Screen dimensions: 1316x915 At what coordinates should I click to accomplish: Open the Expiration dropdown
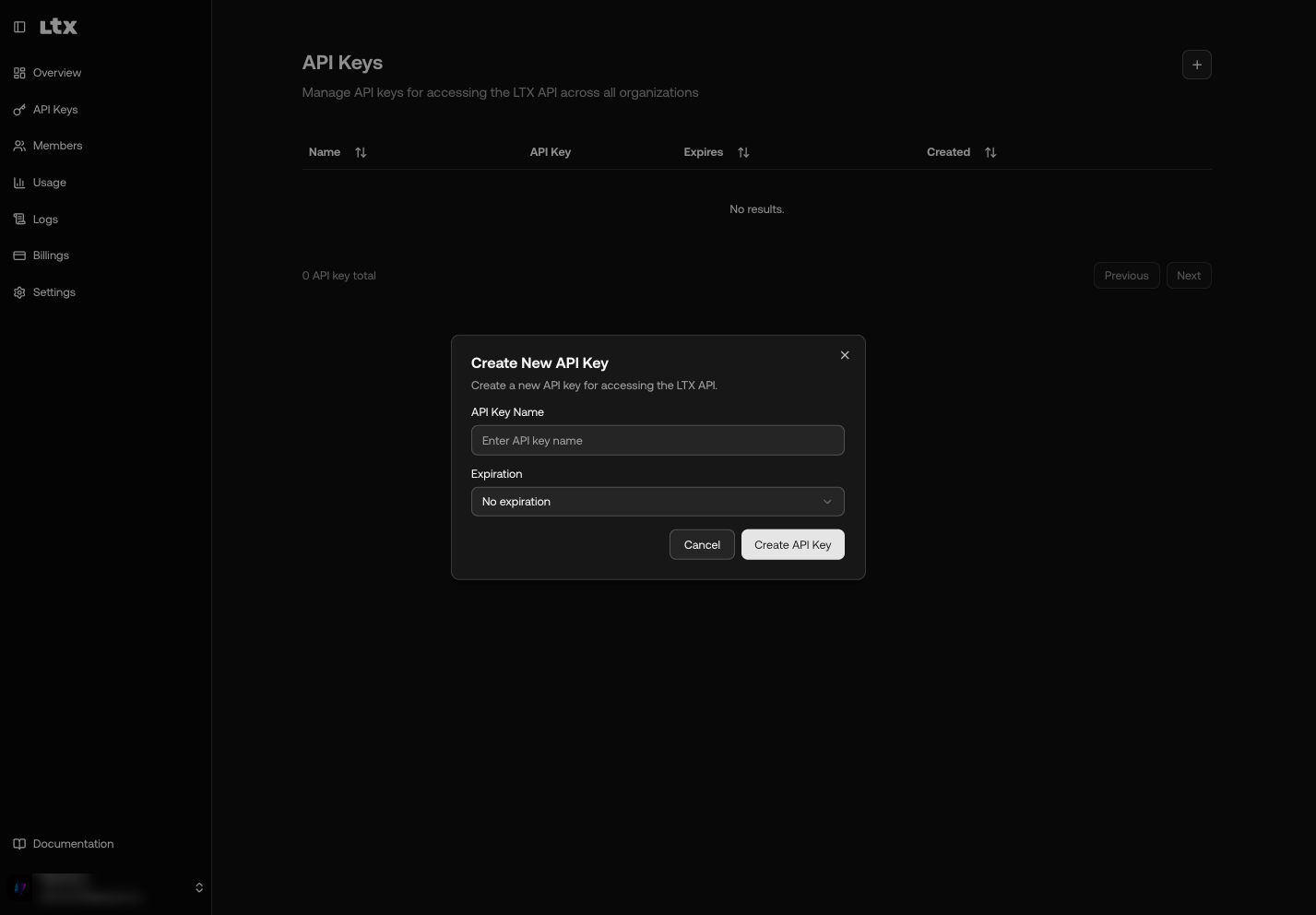[x=657, y=502]
